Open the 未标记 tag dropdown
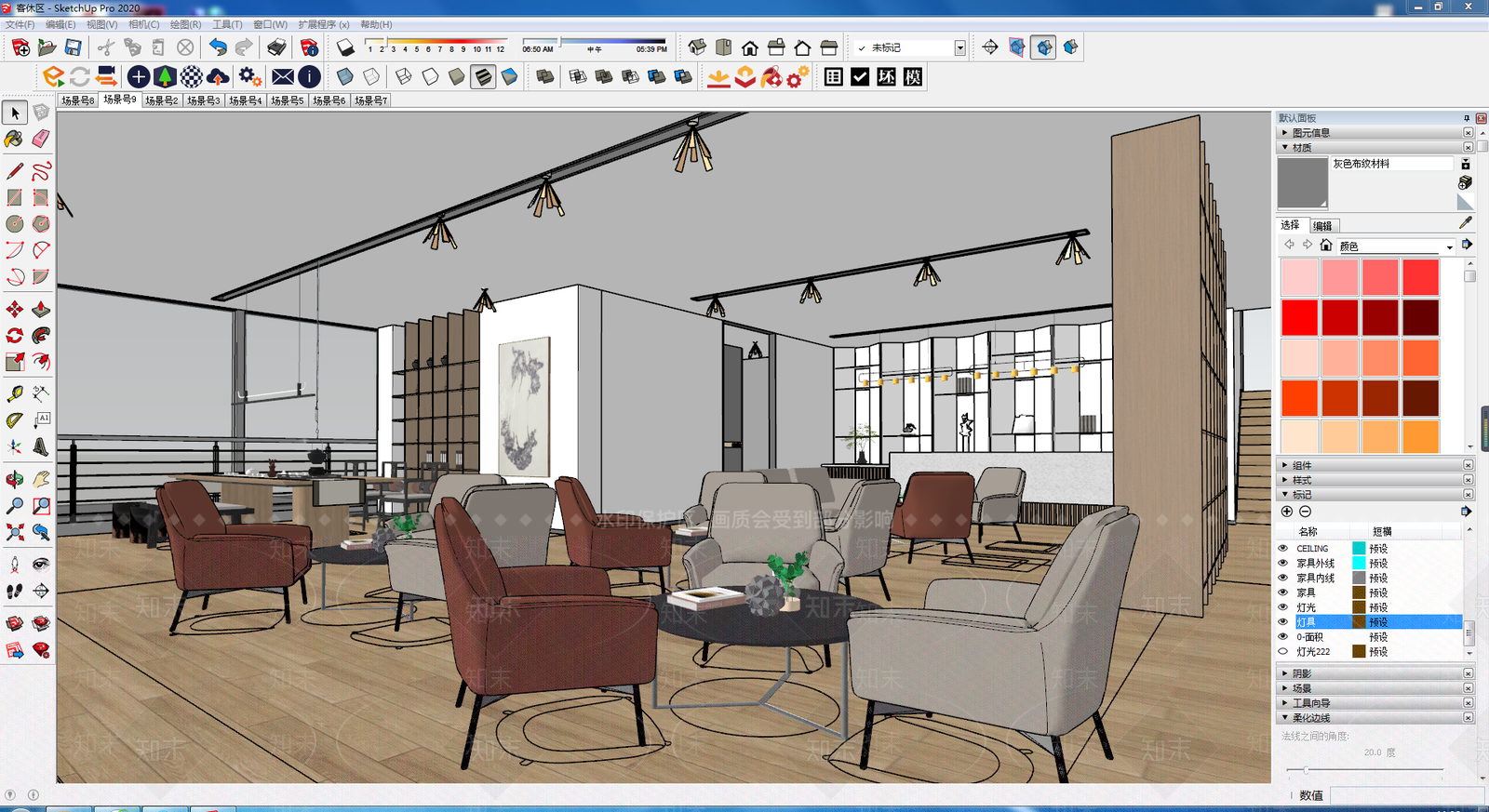This screenshot has width=1489, height=812. click(x=959, y=47)
